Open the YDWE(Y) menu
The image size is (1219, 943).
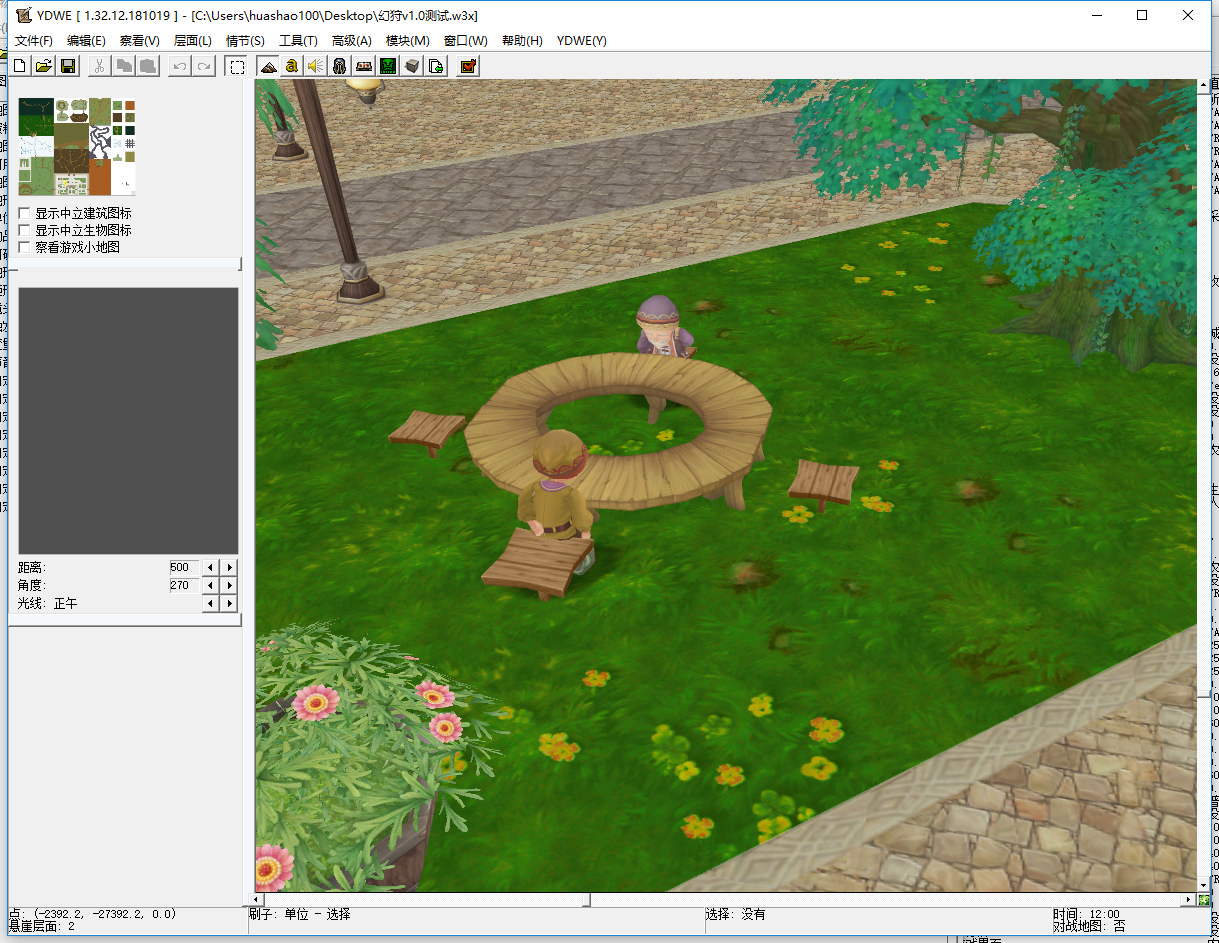(581, 41)
